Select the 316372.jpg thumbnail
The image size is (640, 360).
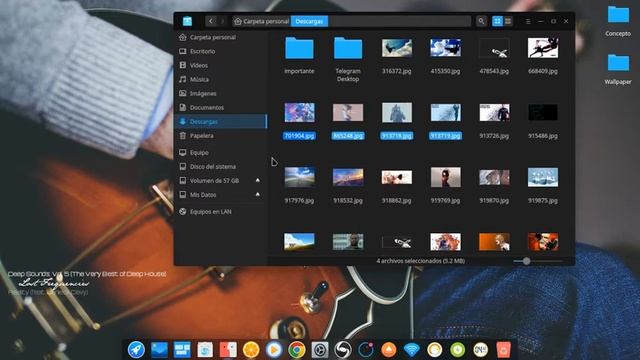click(x=397, y=48)
